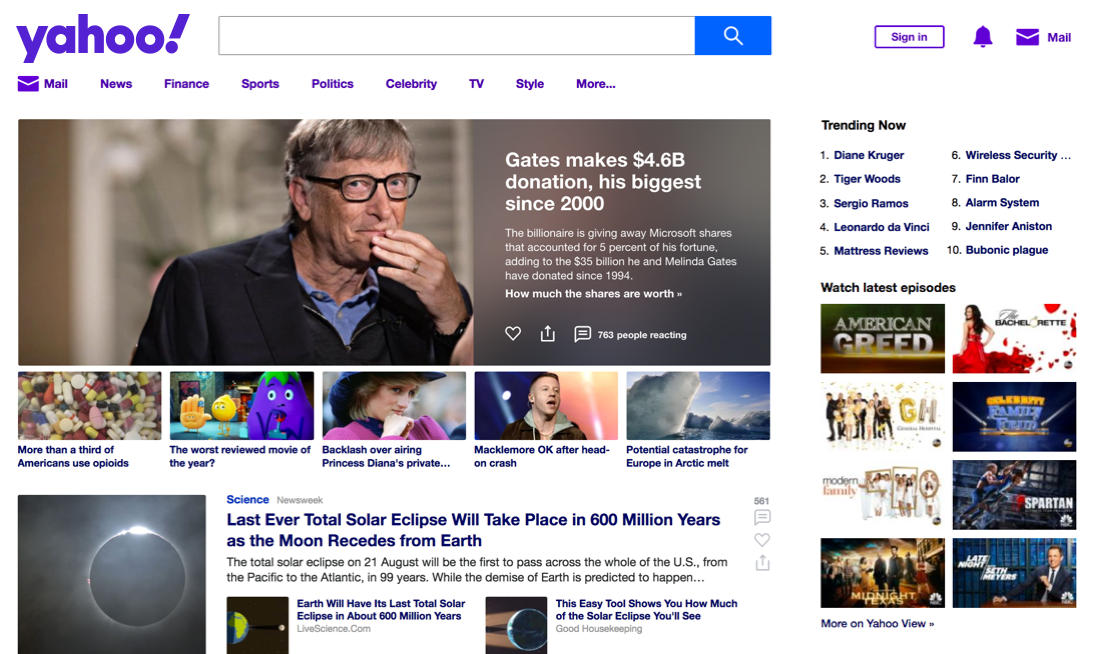Open comments icon on Gates story
The width and height of the screenshot is (1094, 654).
click(582, 334)
